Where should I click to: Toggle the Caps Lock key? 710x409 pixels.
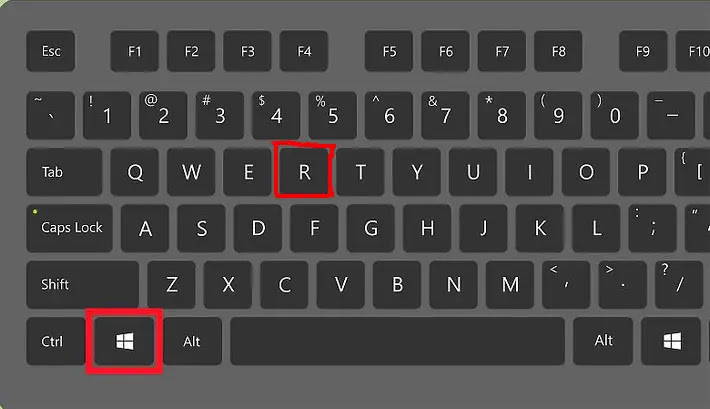(69, 228)
